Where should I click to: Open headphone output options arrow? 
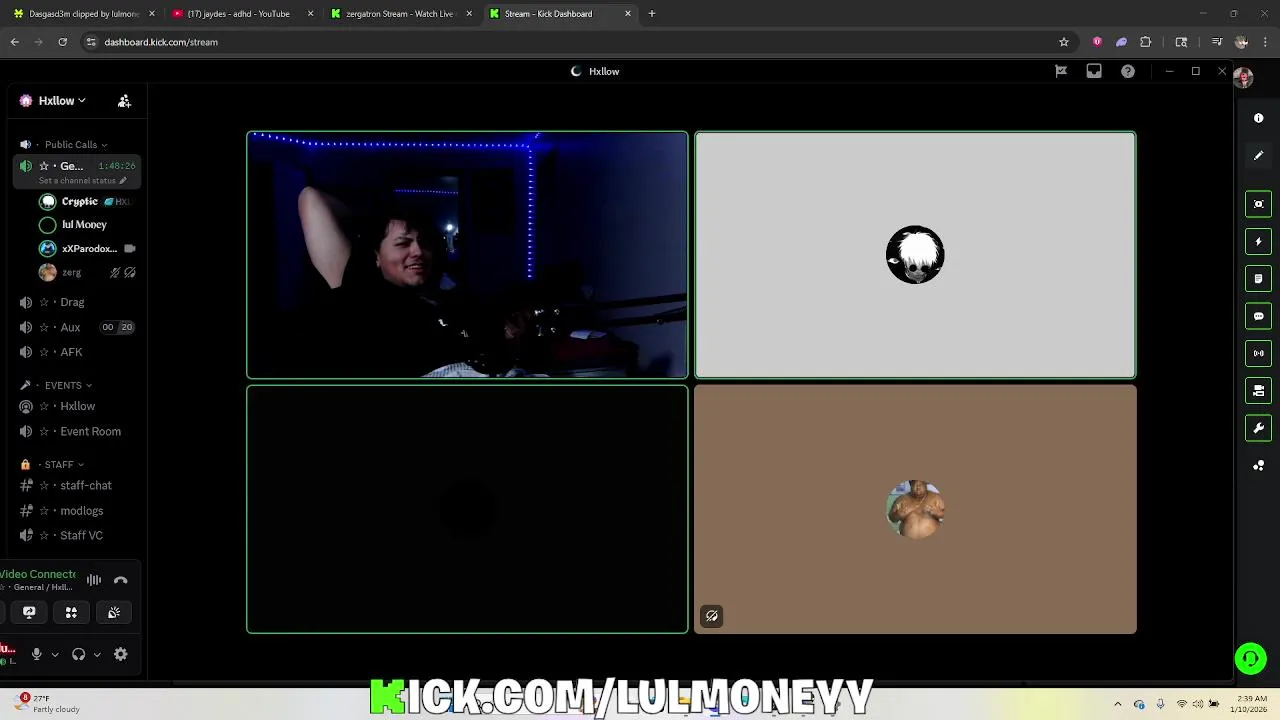[97, 654]
